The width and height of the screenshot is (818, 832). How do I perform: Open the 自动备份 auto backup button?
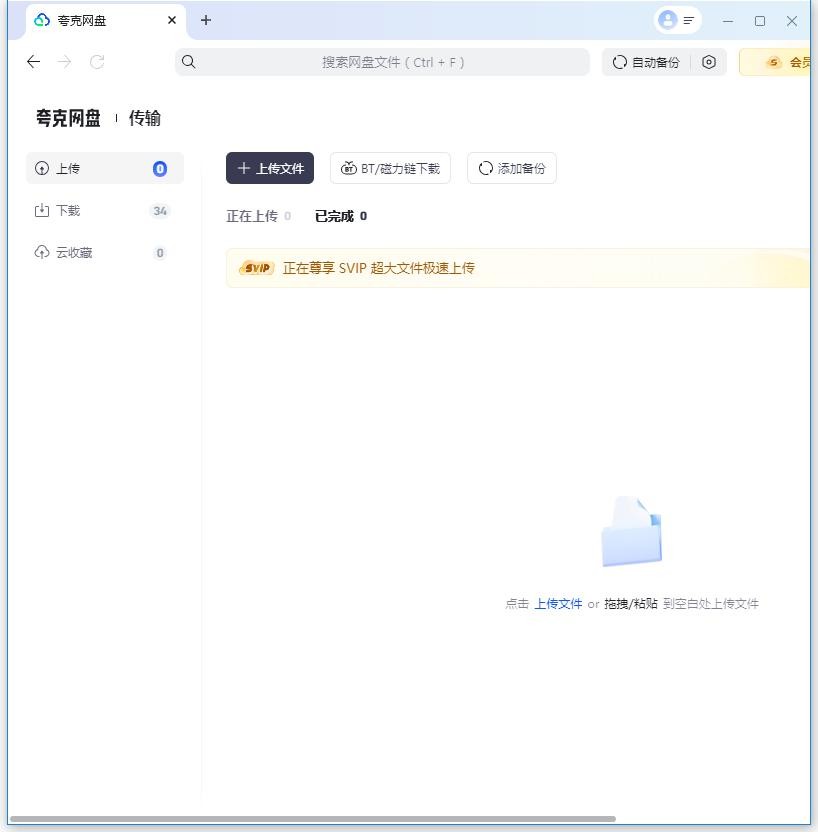click(646, 62)
